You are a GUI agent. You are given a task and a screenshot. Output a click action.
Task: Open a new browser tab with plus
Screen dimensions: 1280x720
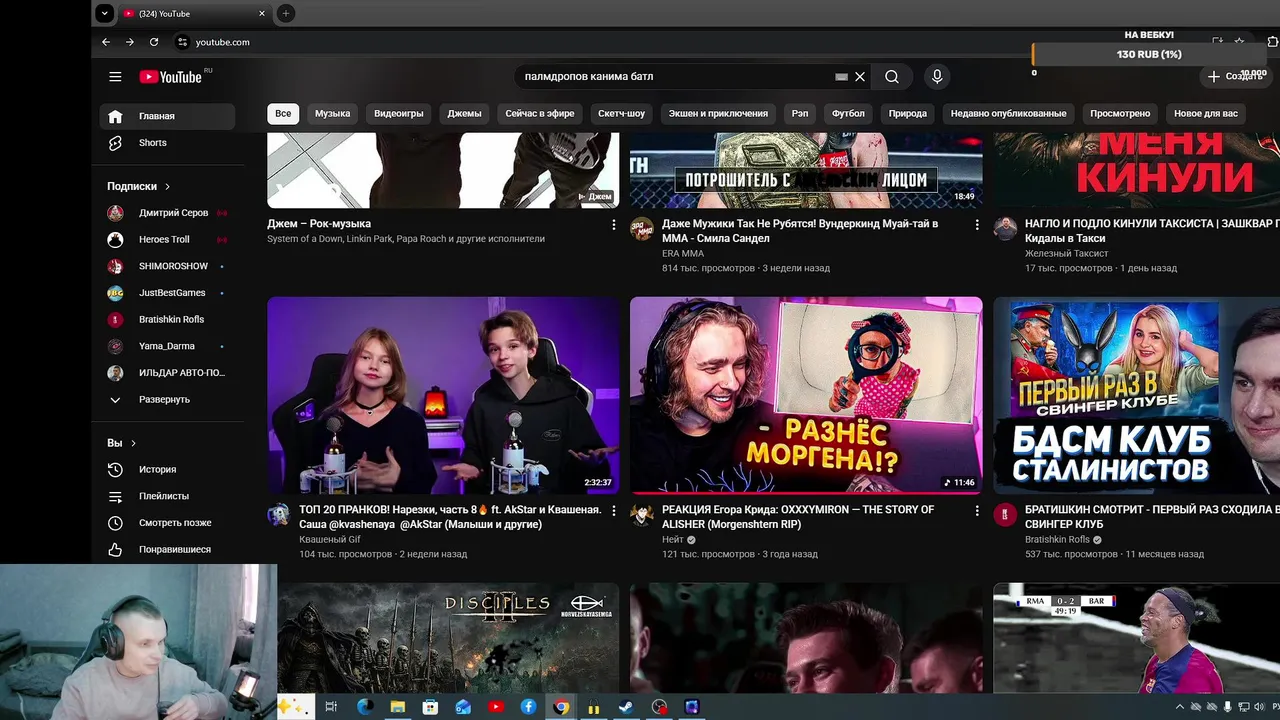[x=286, y=13]
